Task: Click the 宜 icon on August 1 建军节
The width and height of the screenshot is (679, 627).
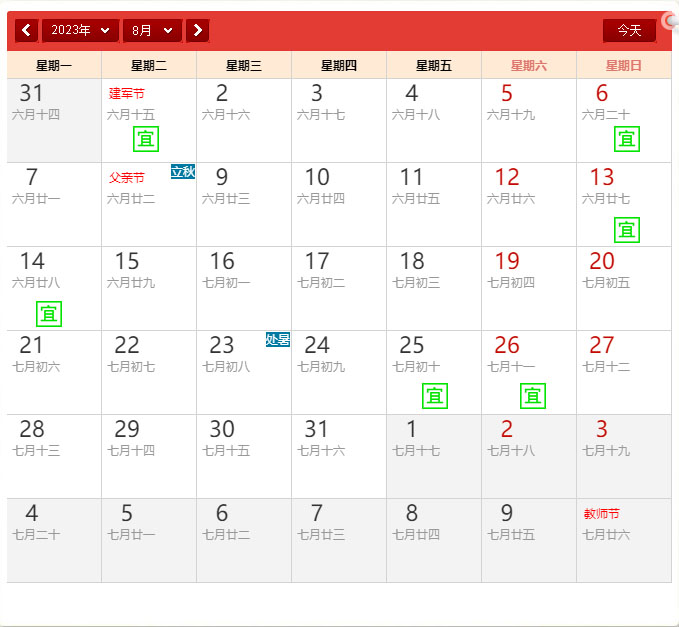Action: tap(146, 139)
